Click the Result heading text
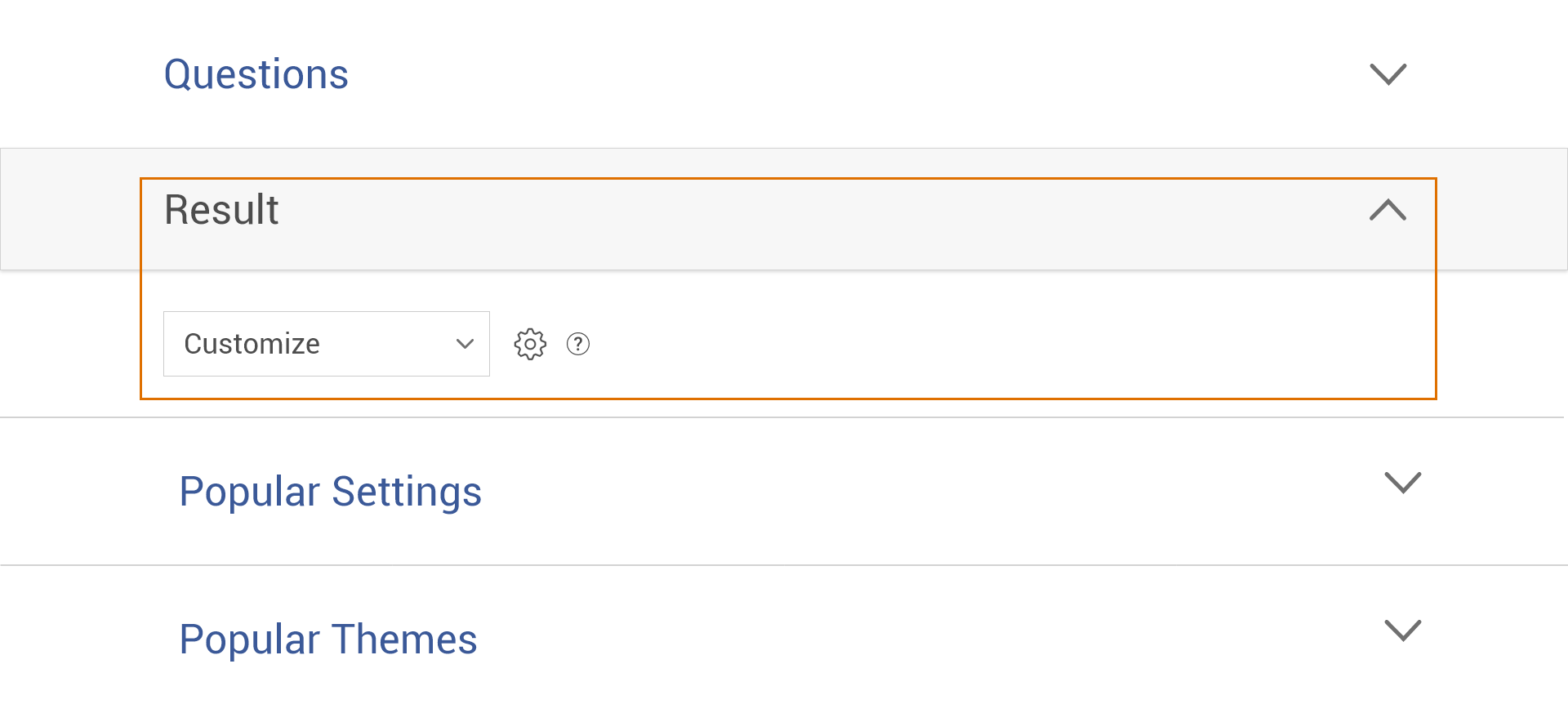This screenshot has width=1568, height=713. 221,210
